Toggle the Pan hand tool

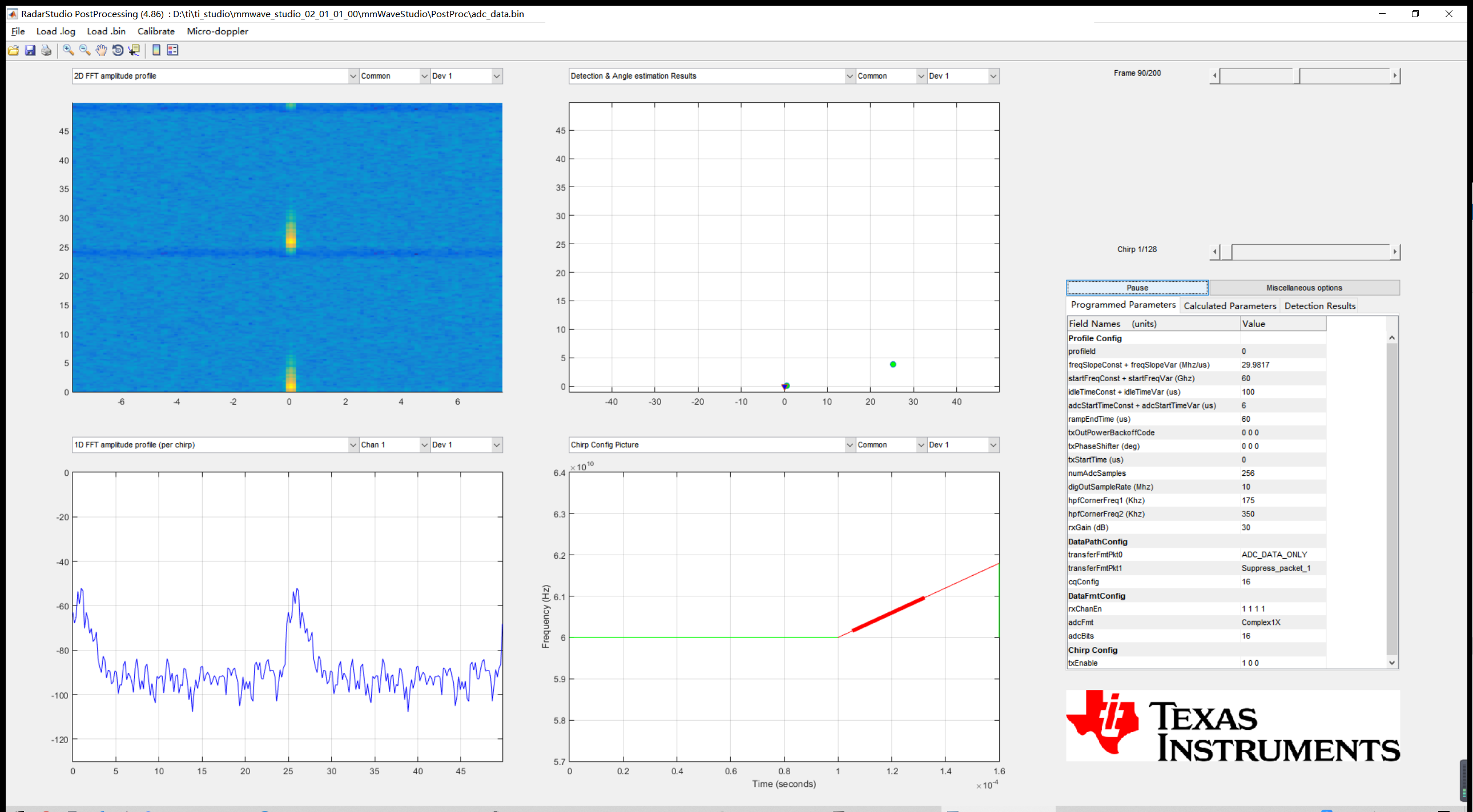click(x=101, y=50)
